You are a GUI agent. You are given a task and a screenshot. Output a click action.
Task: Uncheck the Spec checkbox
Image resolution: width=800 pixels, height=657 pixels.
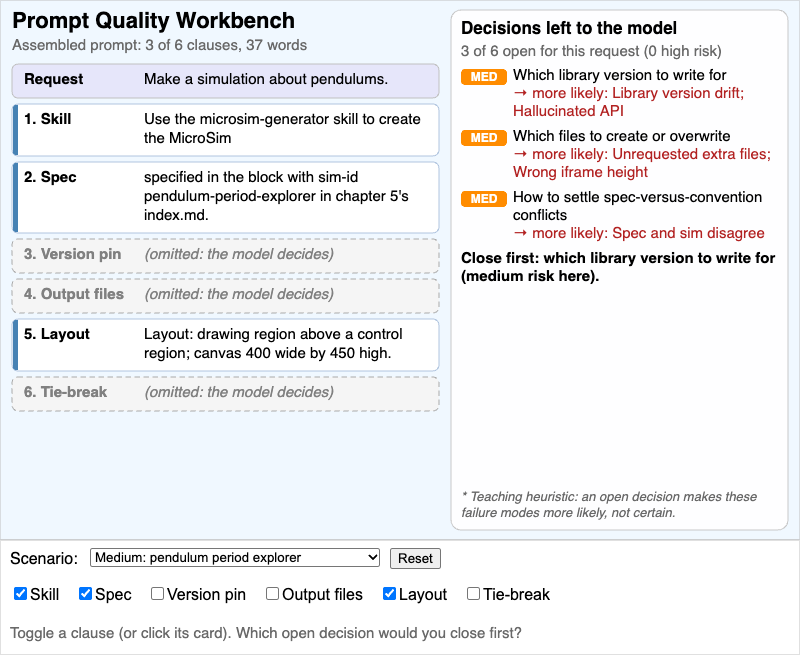[85, 594]
